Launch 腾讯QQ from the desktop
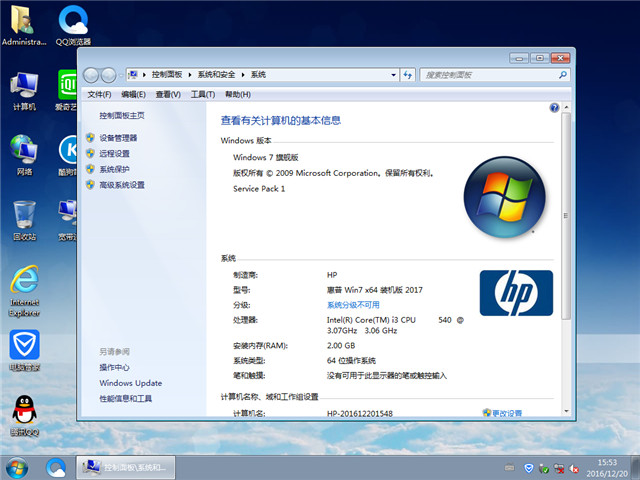640x480 pixels. tap(24, 416)
